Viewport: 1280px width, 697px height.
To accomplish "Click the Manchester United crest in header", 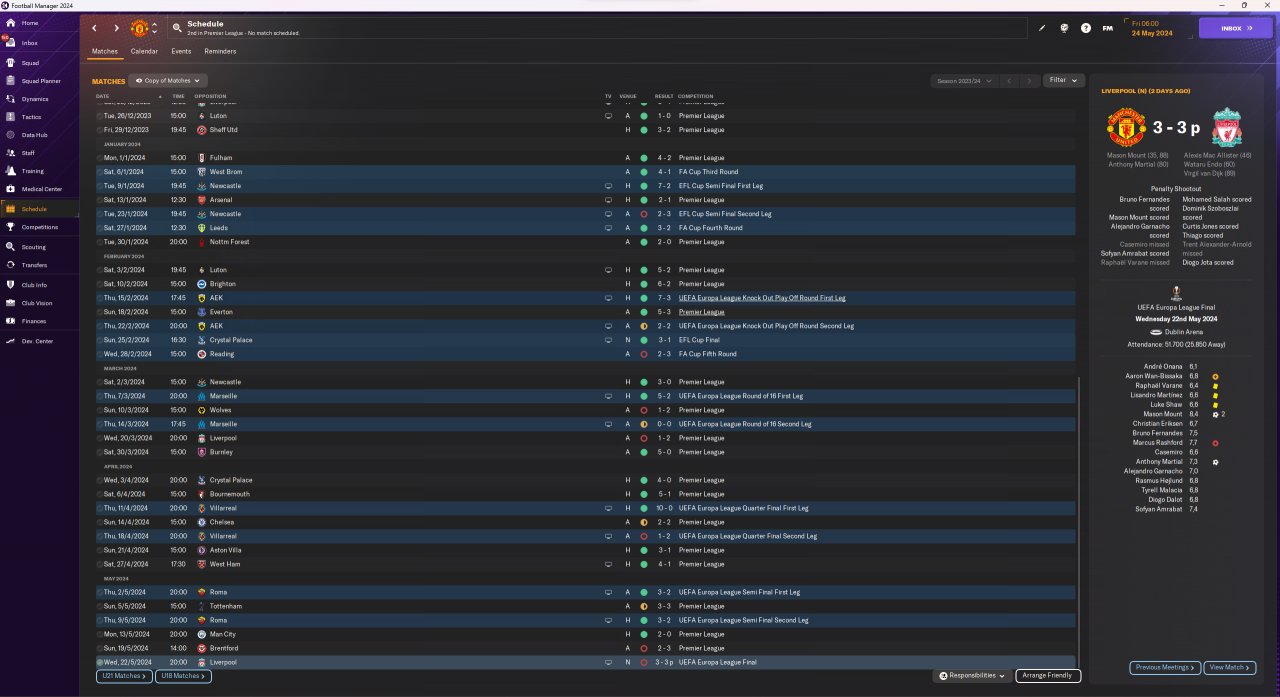I will [139, 28].
